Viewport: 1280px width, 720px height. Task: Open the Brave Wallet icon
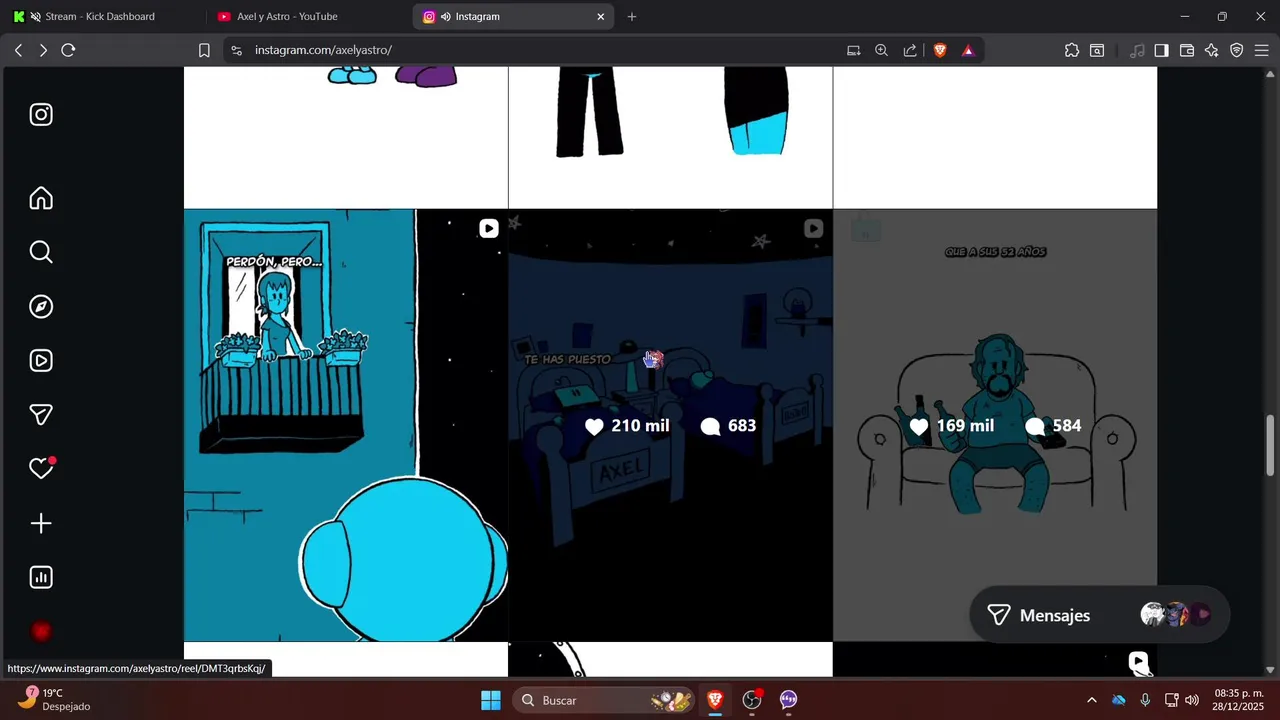click(1187, 50)
